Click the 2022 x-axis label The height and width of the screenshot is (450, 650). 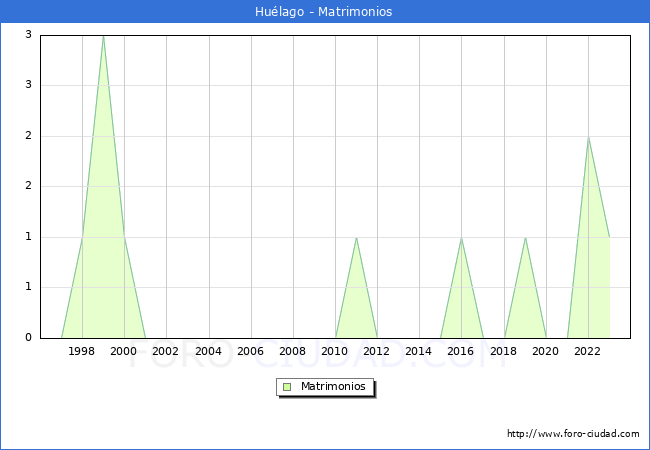tap(588, 351)
